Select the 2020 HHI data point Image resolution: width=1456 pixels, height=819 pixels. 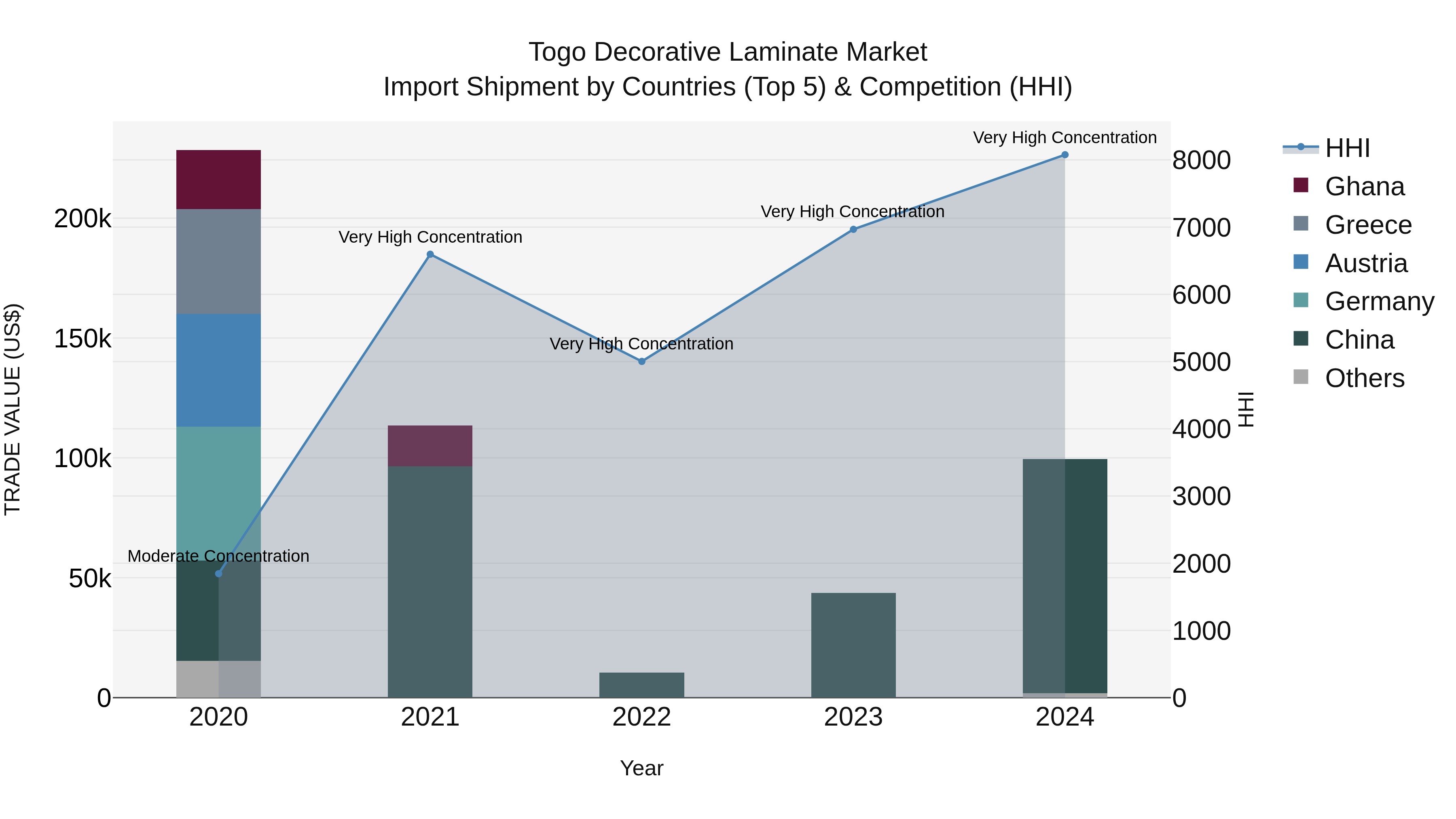point(219,574)
